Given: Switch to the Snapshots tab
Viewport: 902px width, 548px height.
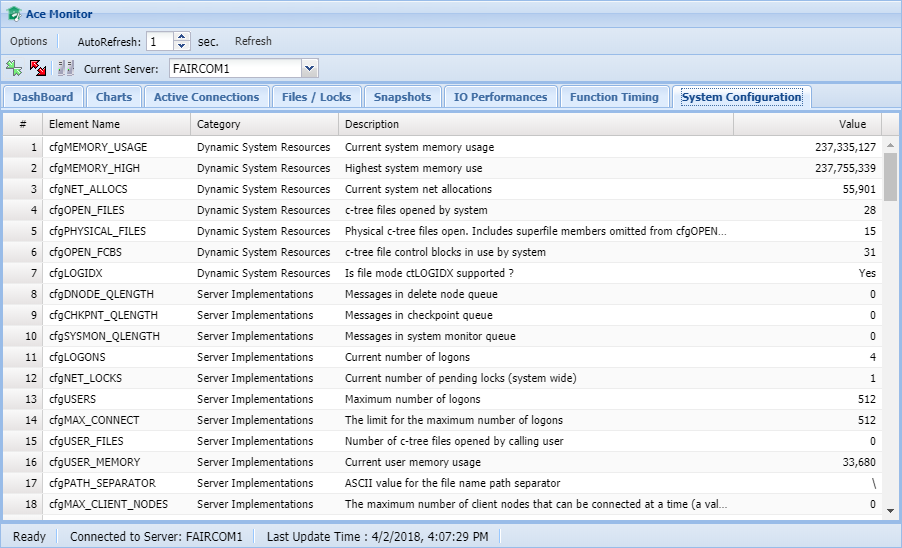Looking at the screenshot, I should [x=402, y=97].
